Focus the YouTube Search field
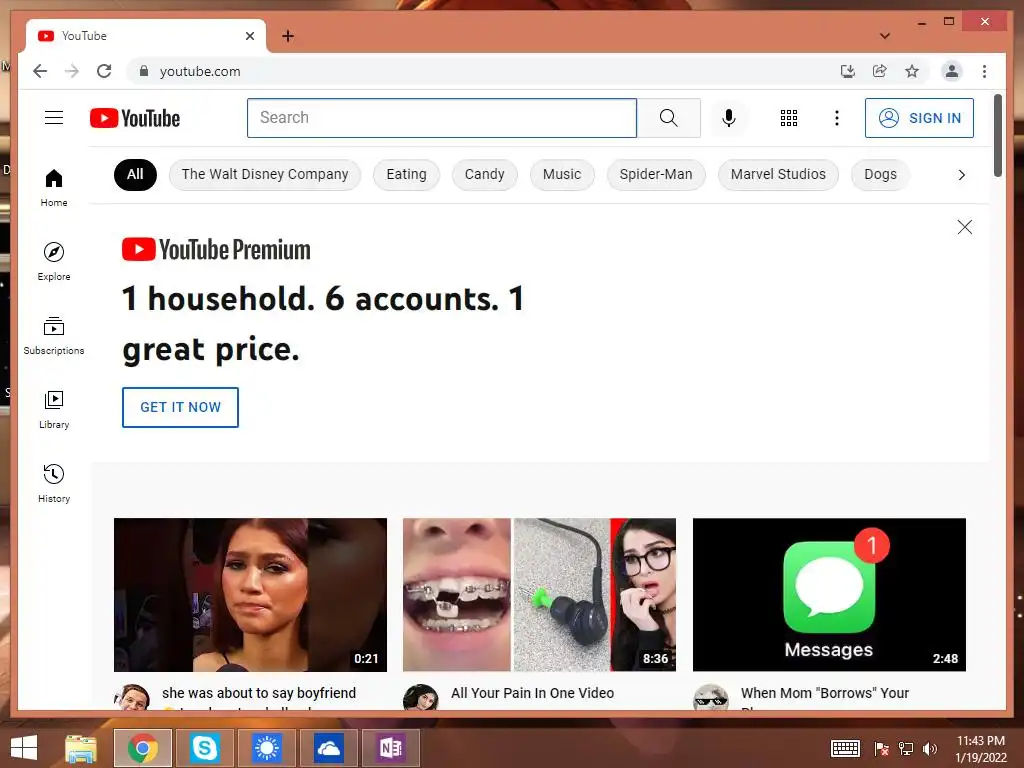1024x768 pixels. (441, 118)
